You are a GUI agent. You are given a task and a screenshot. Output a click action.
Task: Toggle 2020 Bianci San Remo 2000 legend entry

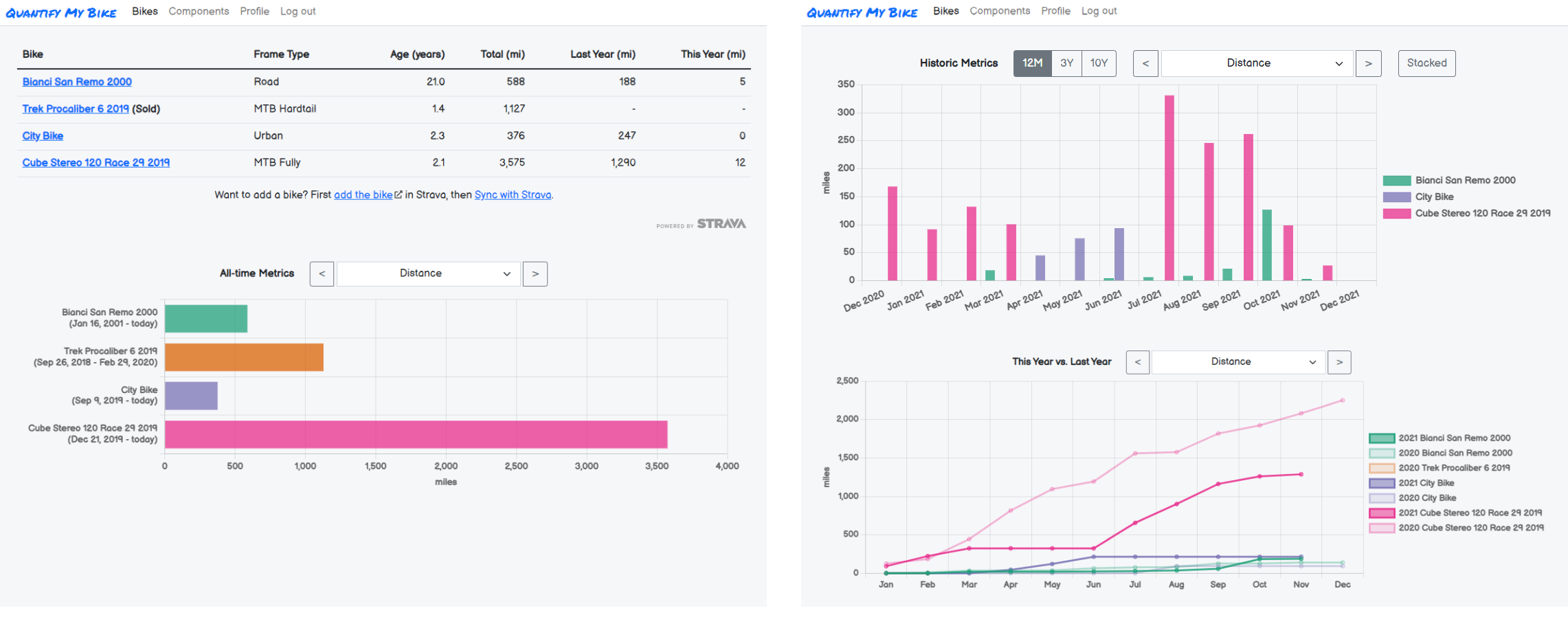1440,453
